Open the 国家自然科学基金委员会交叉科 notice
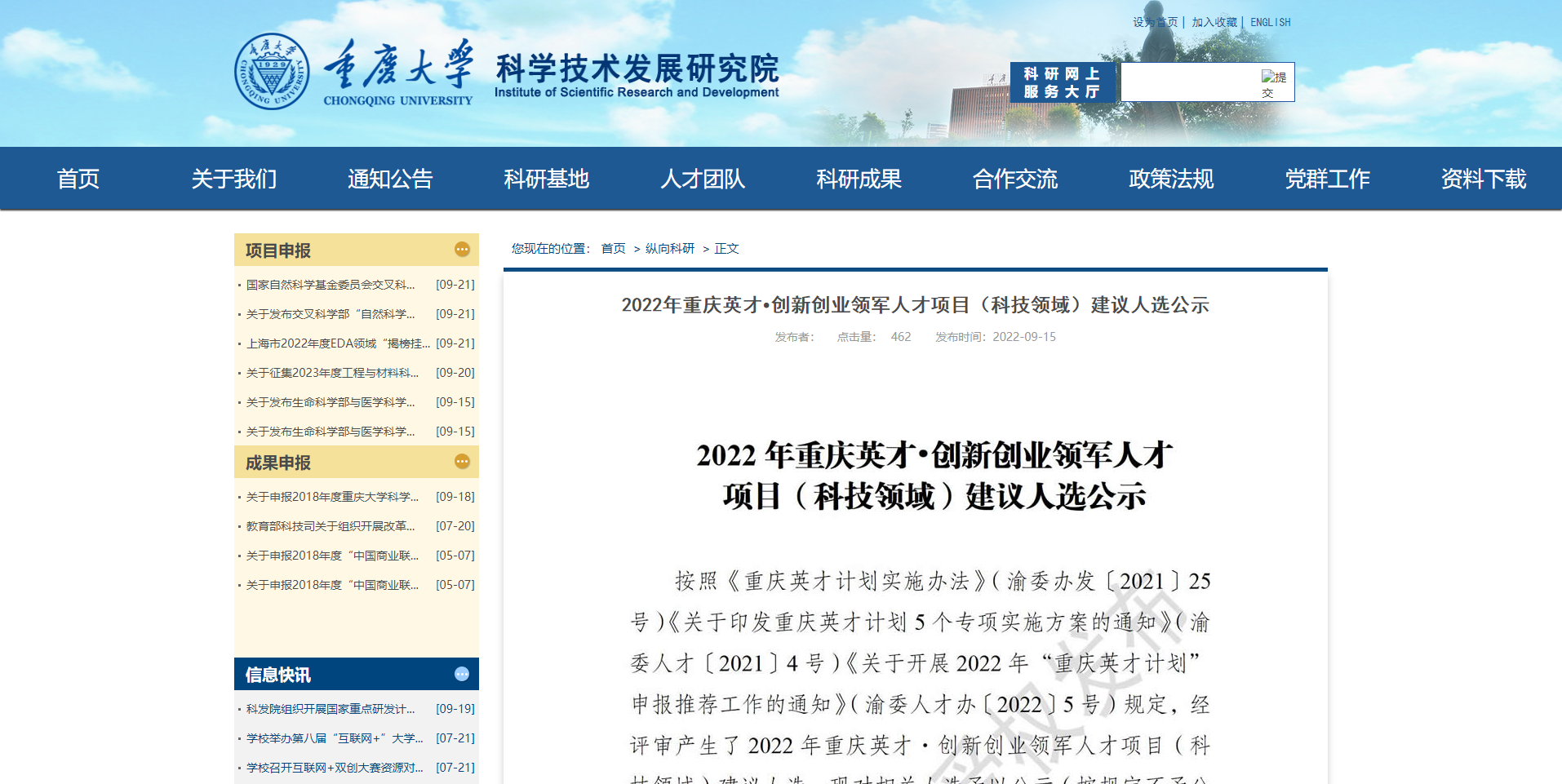The image size is (1562, 784). 331,285
